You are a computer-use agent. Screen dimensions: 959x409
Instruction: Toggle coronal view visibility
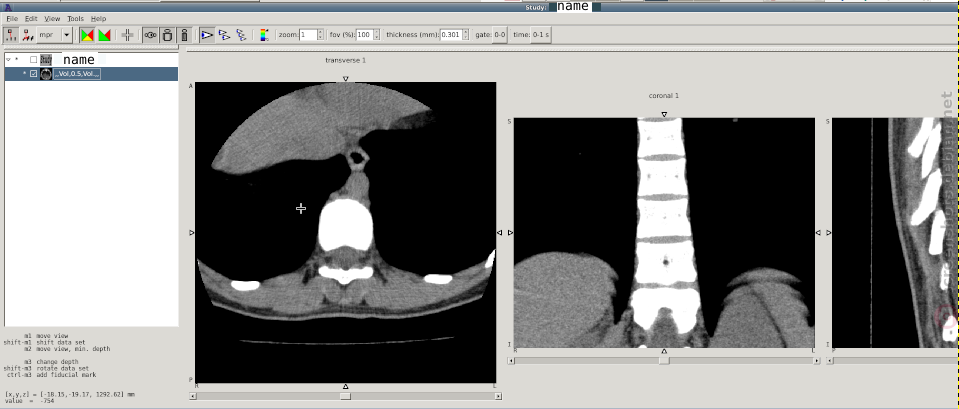point(167,35)
